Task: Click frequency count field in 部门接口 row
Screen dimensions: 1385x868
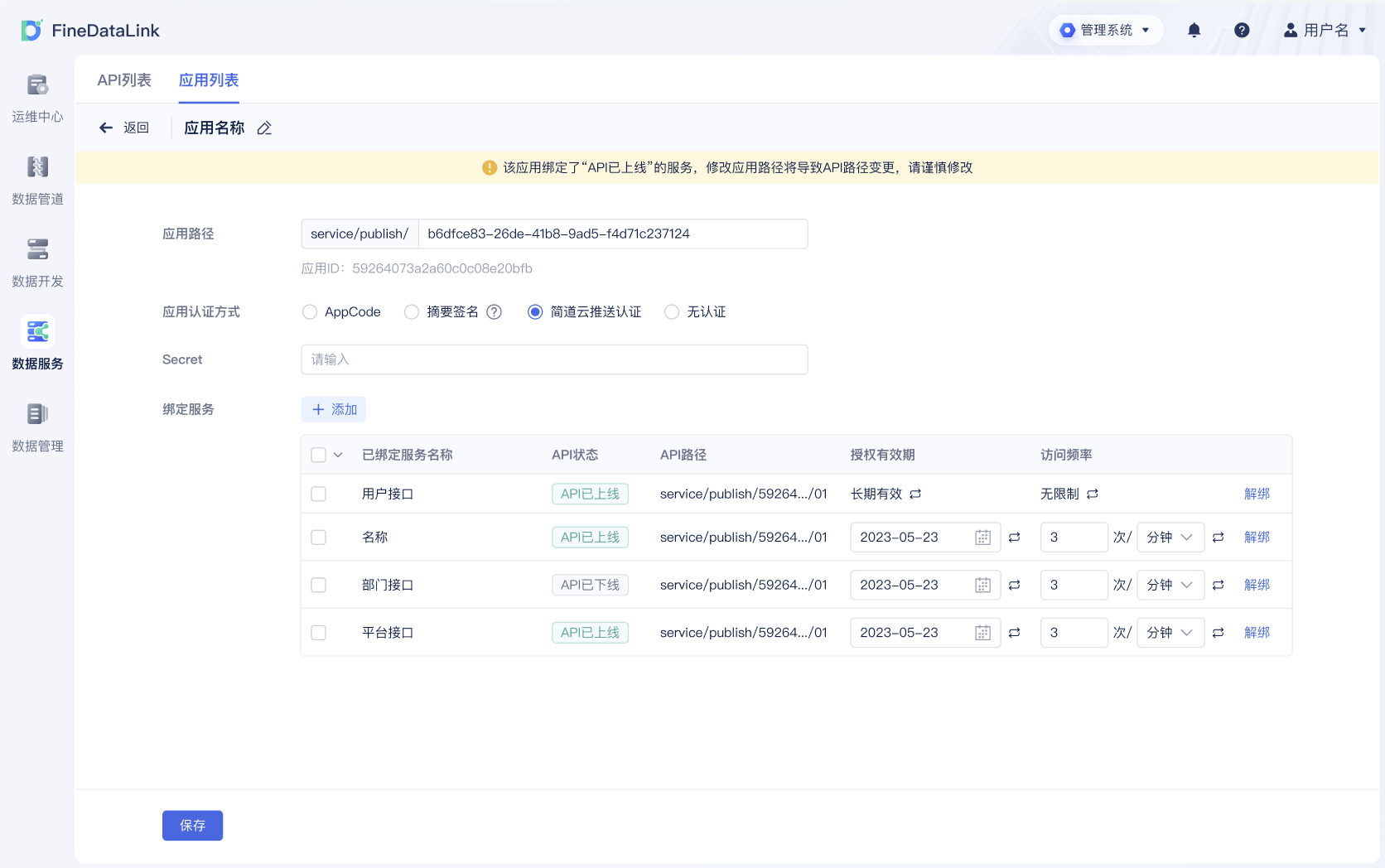Action: point(1074,586)
